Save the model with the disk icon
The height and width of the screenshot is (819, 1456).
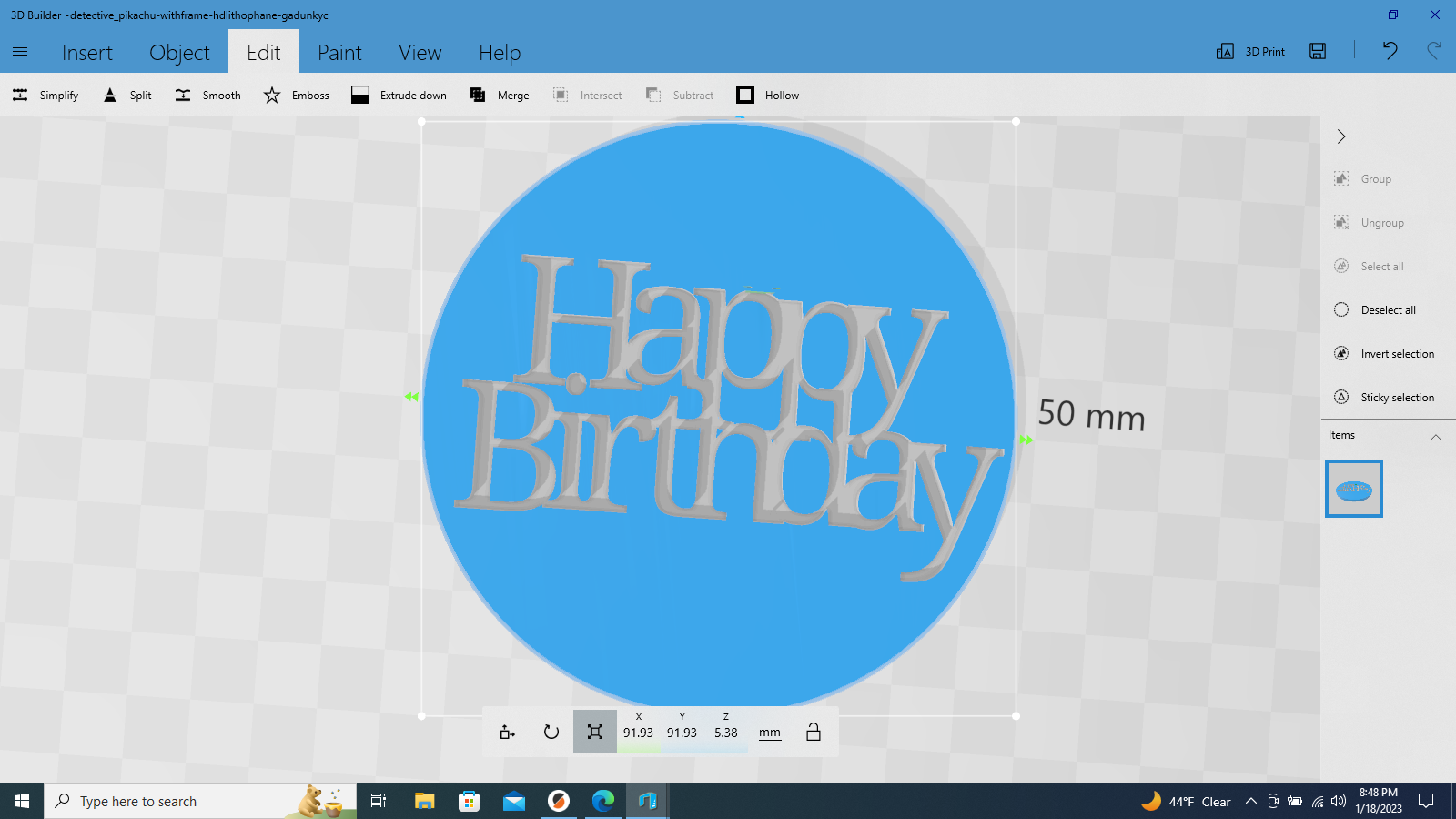[1318, 51]
